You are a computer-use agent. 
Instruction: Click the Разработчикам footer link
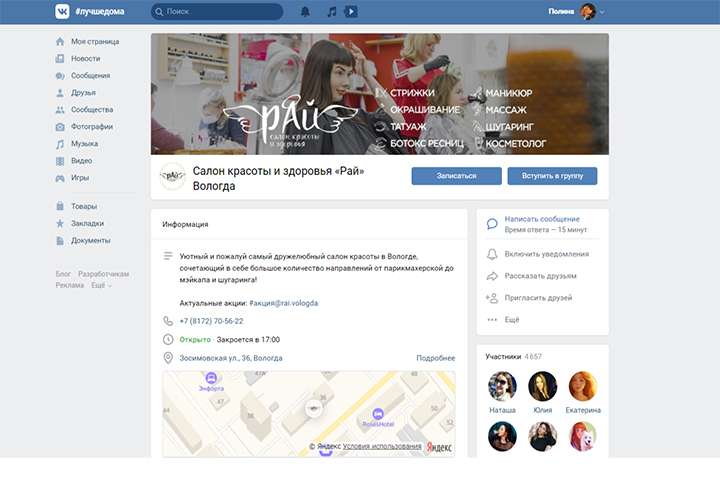(x=103, y=274)
